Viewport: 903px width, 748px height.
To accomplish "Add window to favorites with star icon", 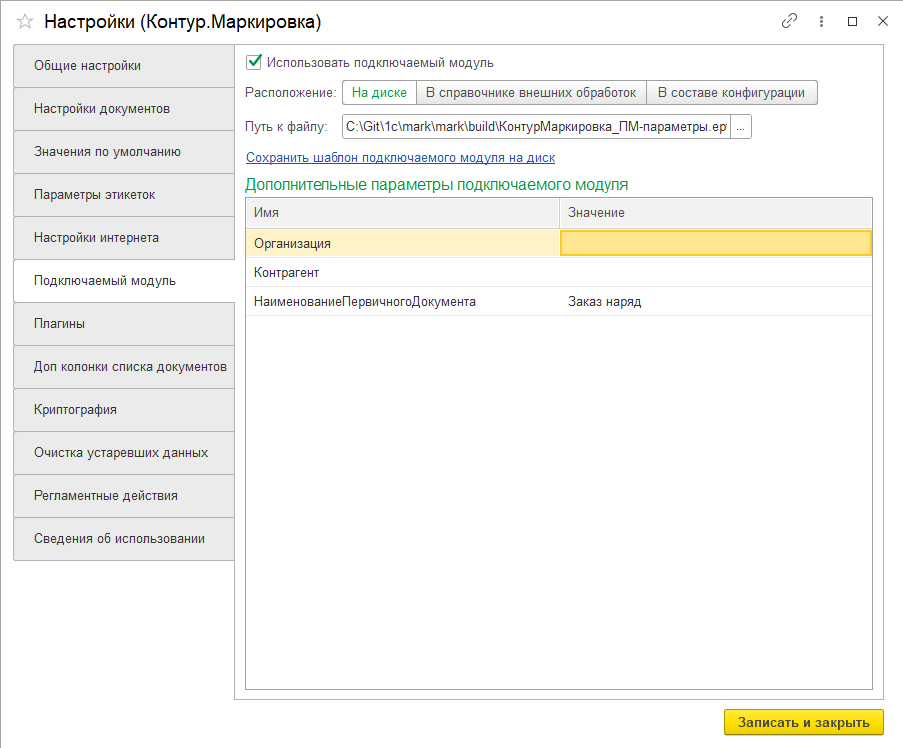I will pos(25,22).
